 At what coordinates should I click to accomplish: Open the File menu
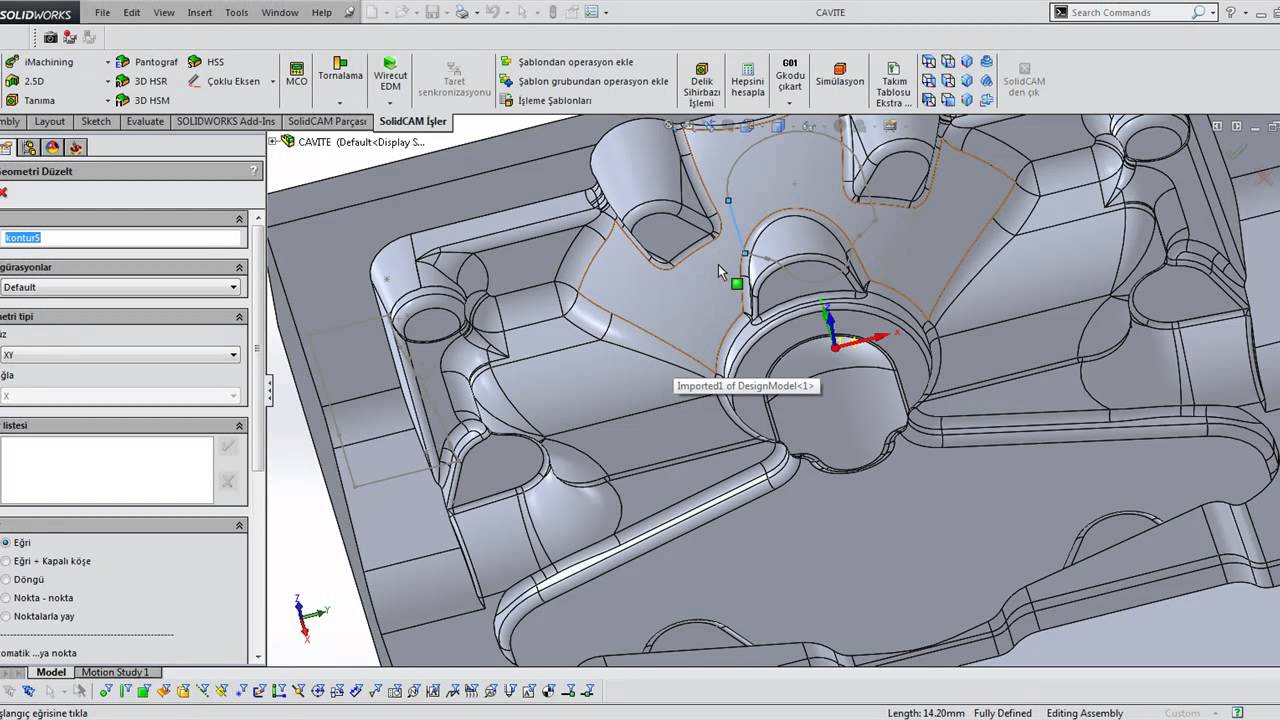tap(103, 13)
